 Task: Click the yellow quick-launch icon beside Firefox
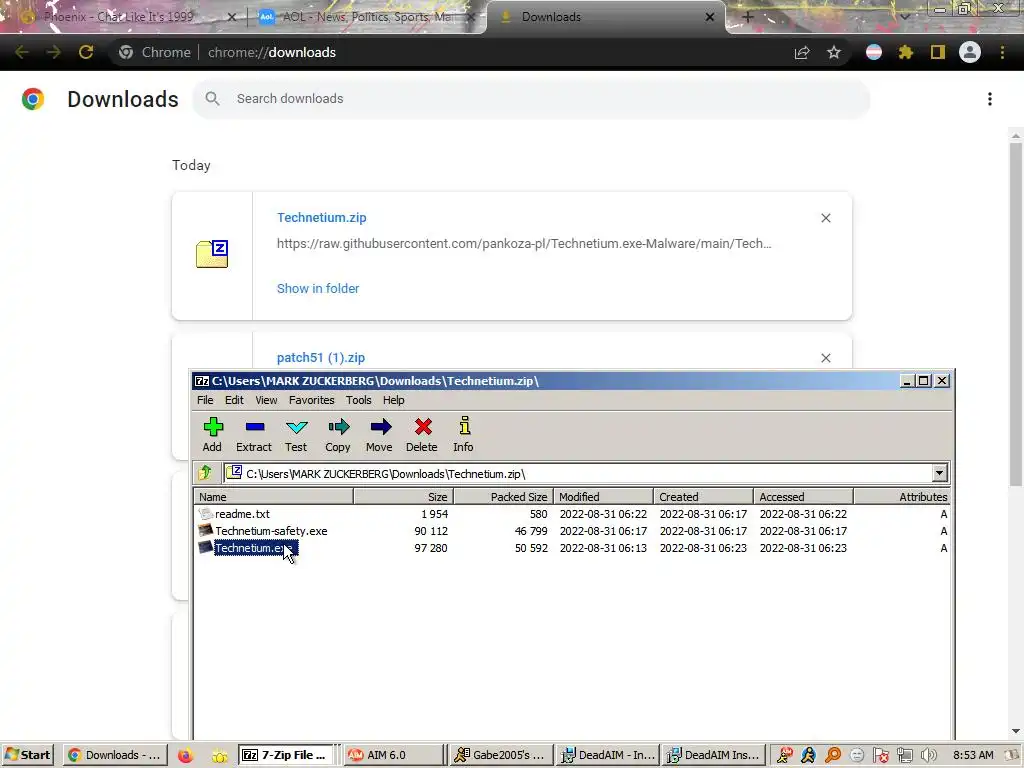coord(219,756)
